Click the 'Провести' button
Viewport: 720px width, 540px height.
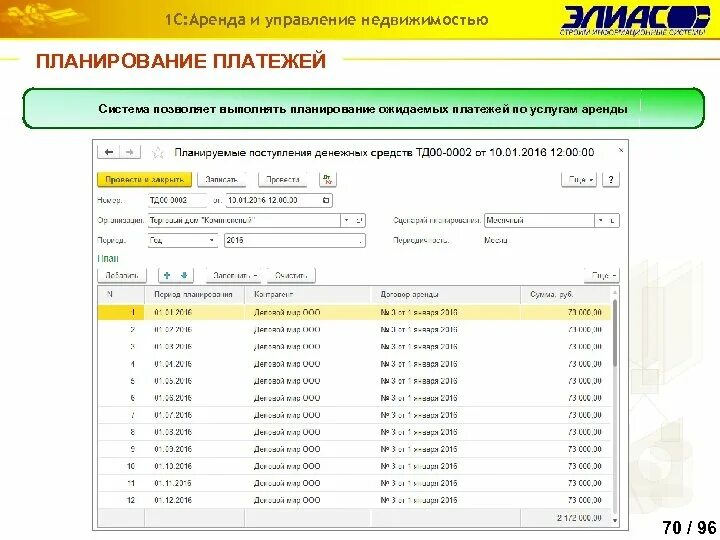[x=282, y=180]
